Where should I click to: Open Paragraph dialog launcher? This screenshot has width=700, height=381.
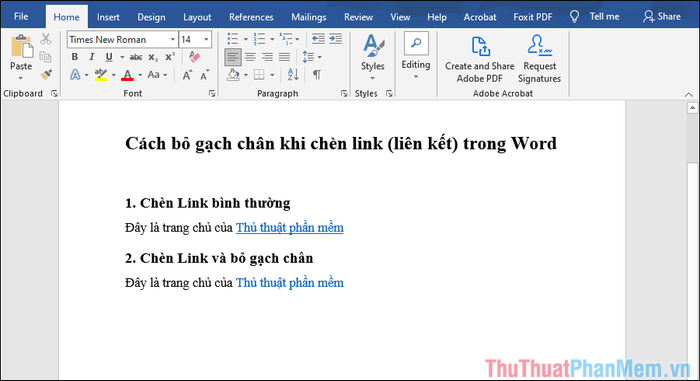344,93
